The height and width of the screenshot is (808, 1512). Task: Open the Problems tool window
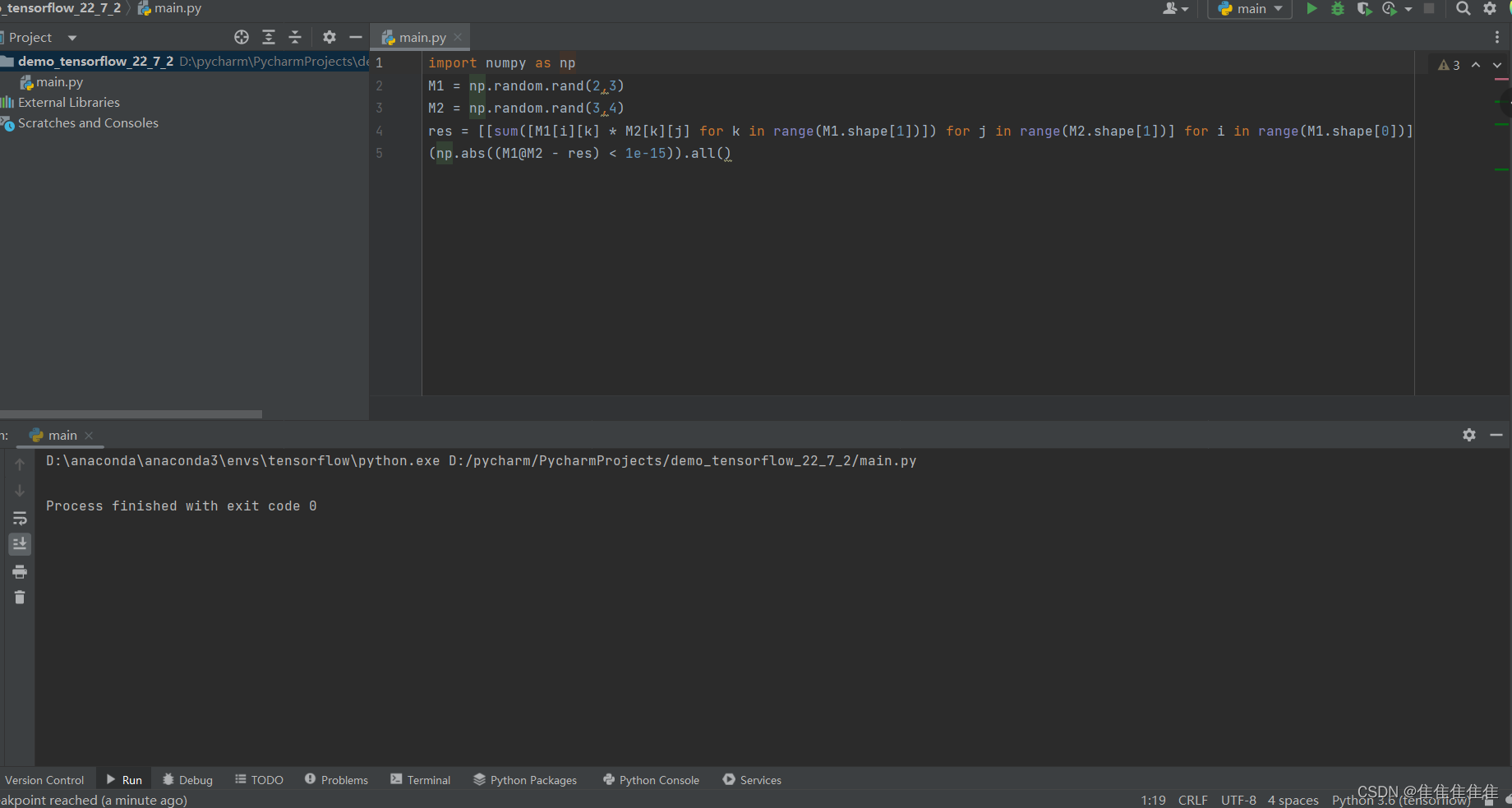click(336, 780)
